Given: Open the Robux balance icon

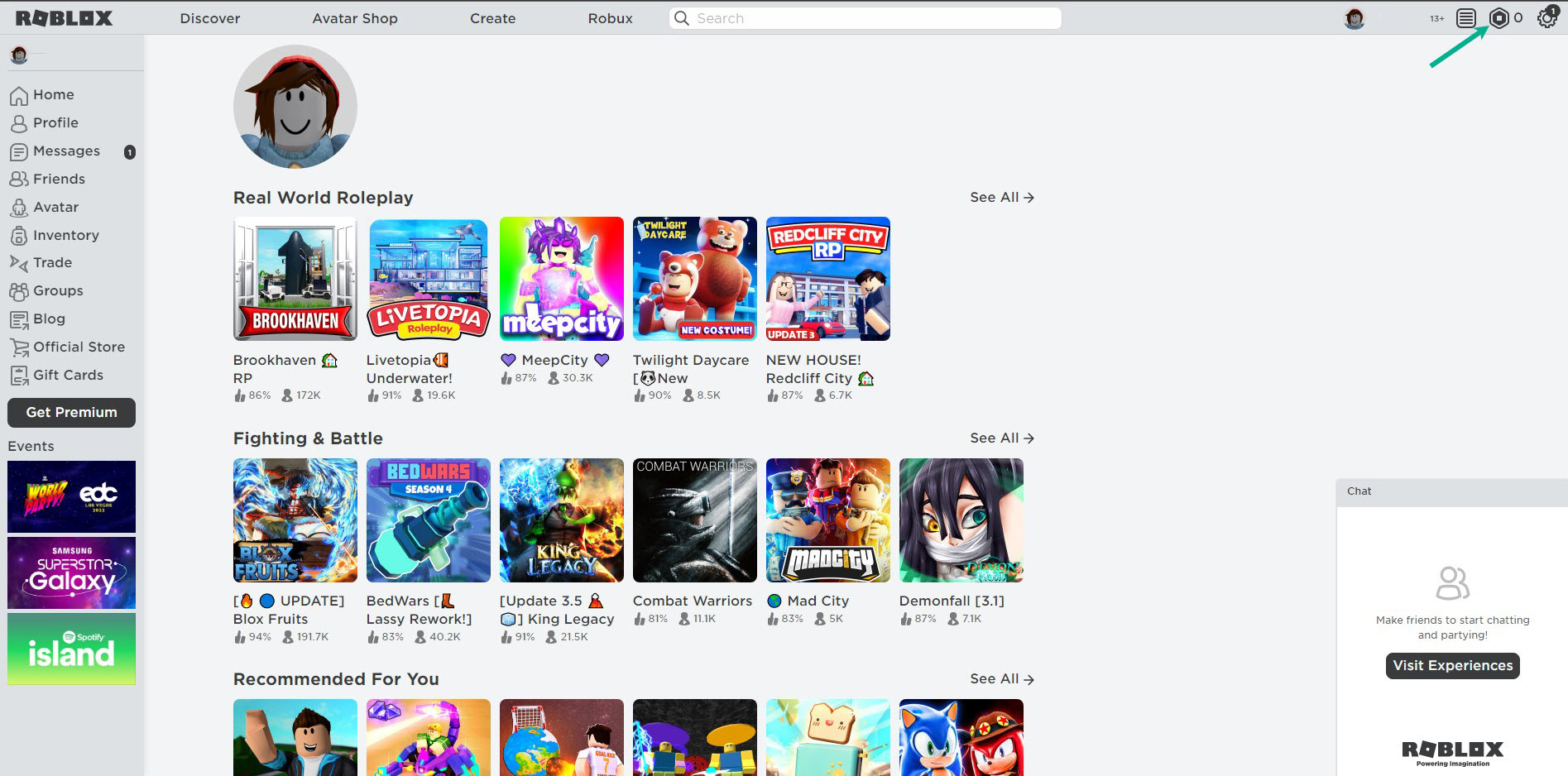Looking at the screenshot, I should (1498, 17).
